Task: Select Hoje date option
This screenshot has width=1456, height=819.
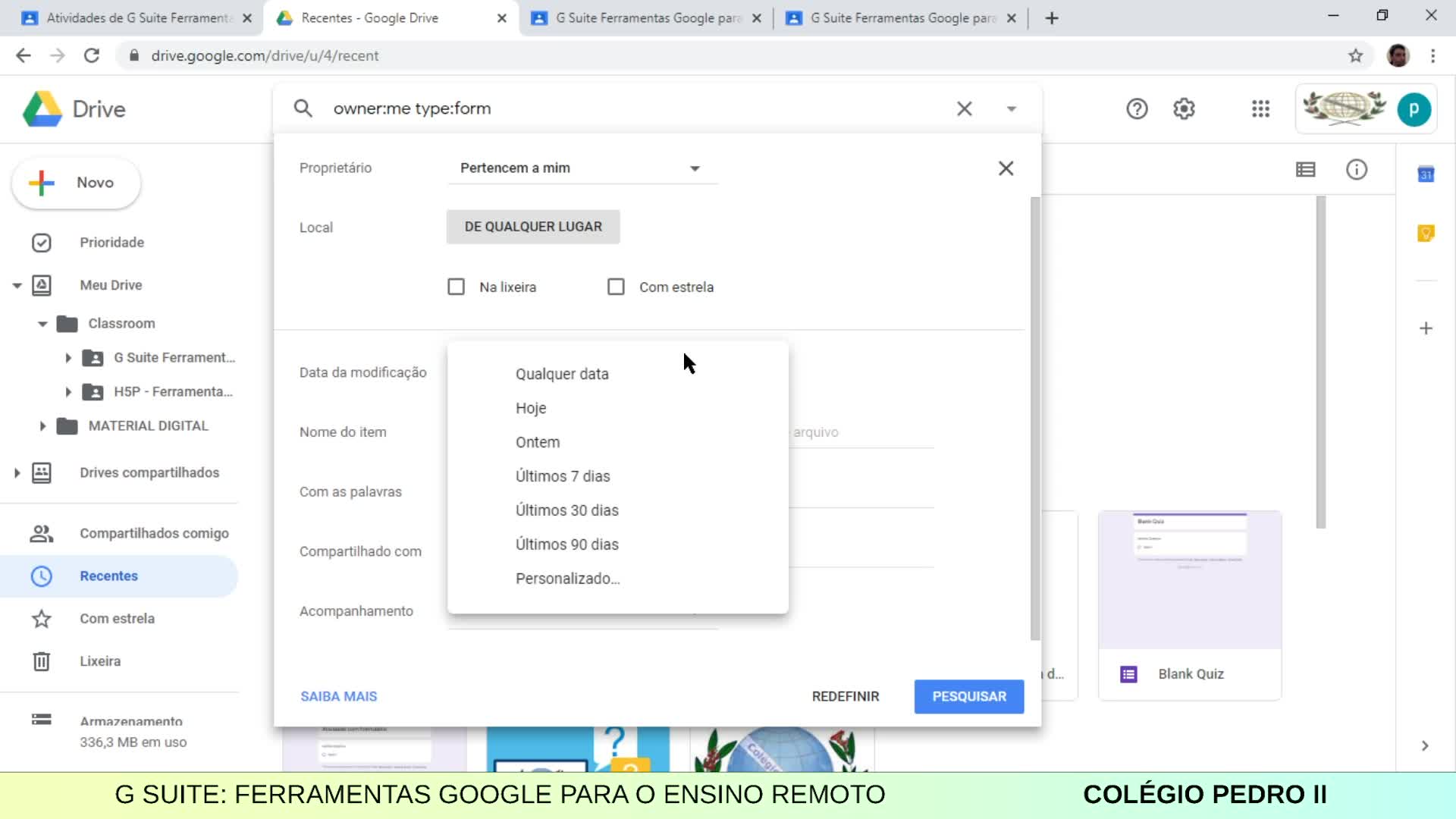Action: (618, 408)
